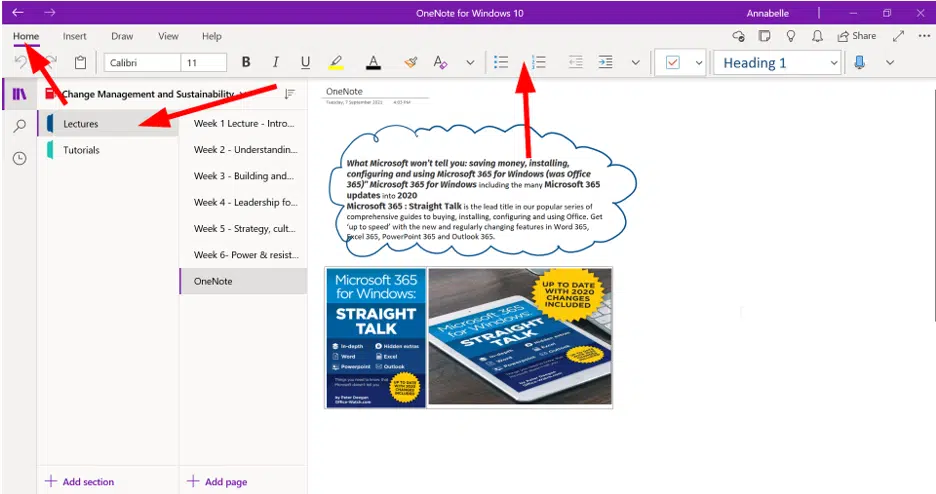Apply yellow text highlight color
The height and width of the screenshot is (494, 936).
[x=336, y=62]
